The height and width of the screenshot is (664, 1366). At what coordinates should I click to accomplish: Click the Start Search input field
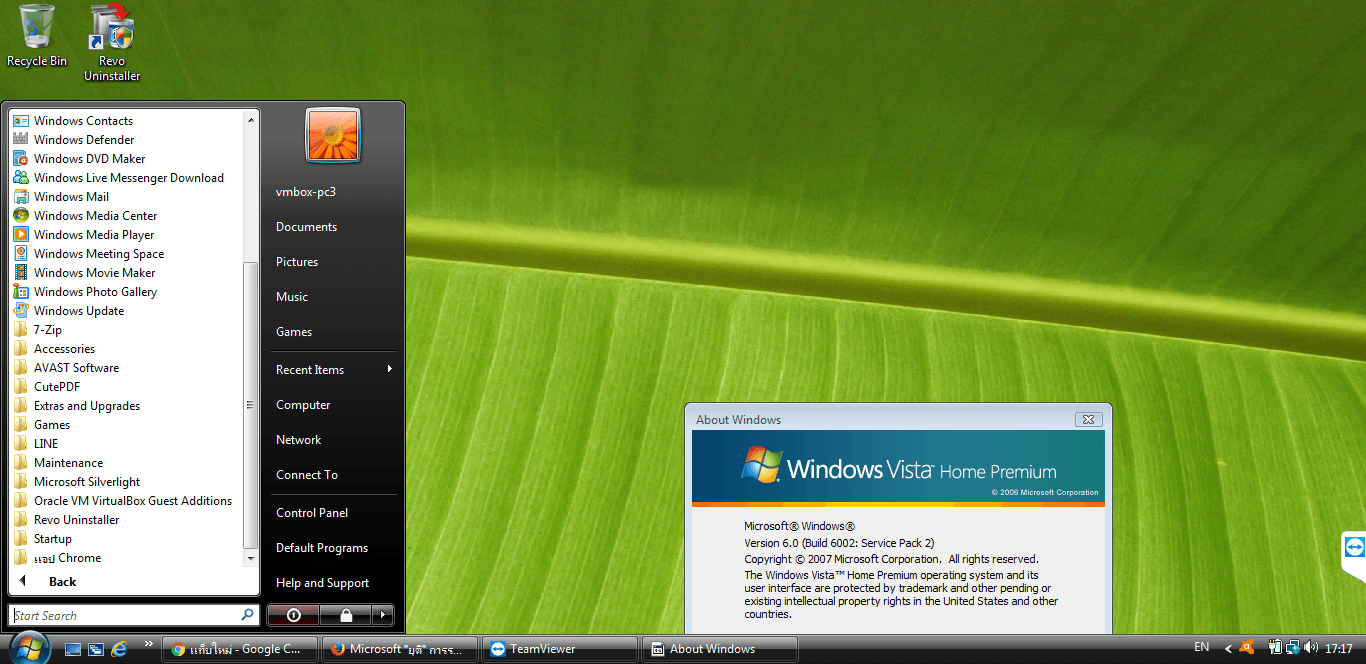[x=134, y=615]
